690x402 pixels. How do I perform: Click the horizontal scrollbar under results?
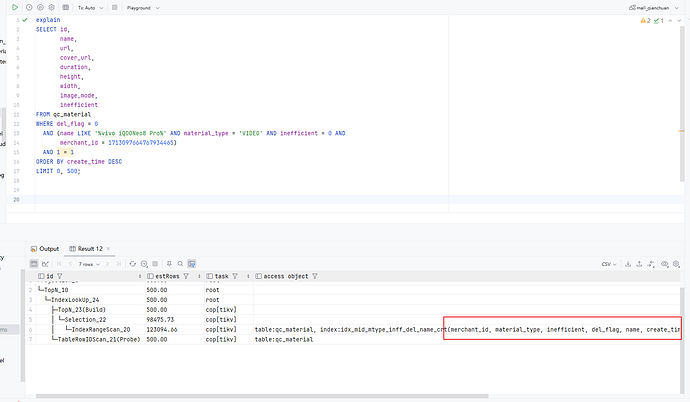point(262,396)
